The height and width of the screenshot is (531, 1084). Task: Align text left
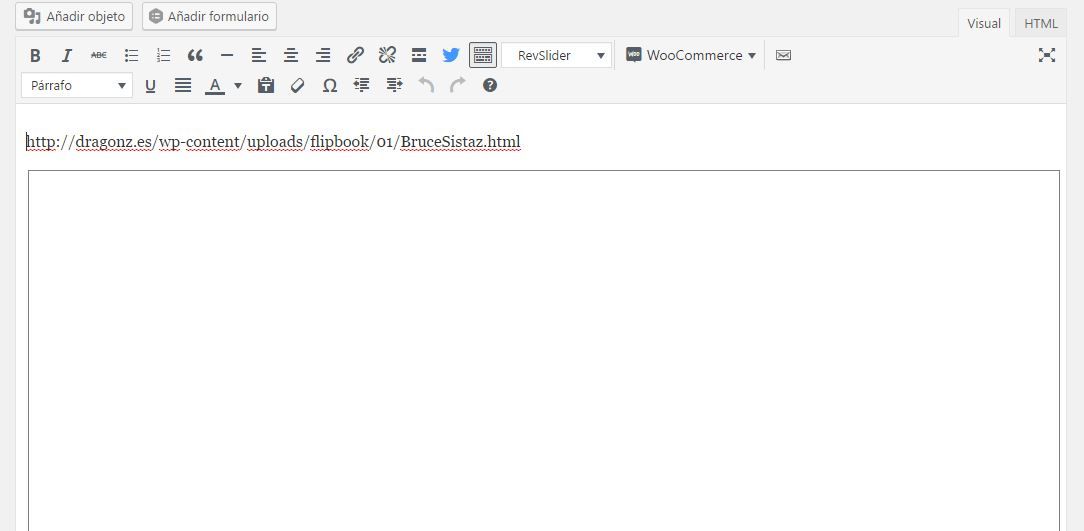(x=259, y=55)
